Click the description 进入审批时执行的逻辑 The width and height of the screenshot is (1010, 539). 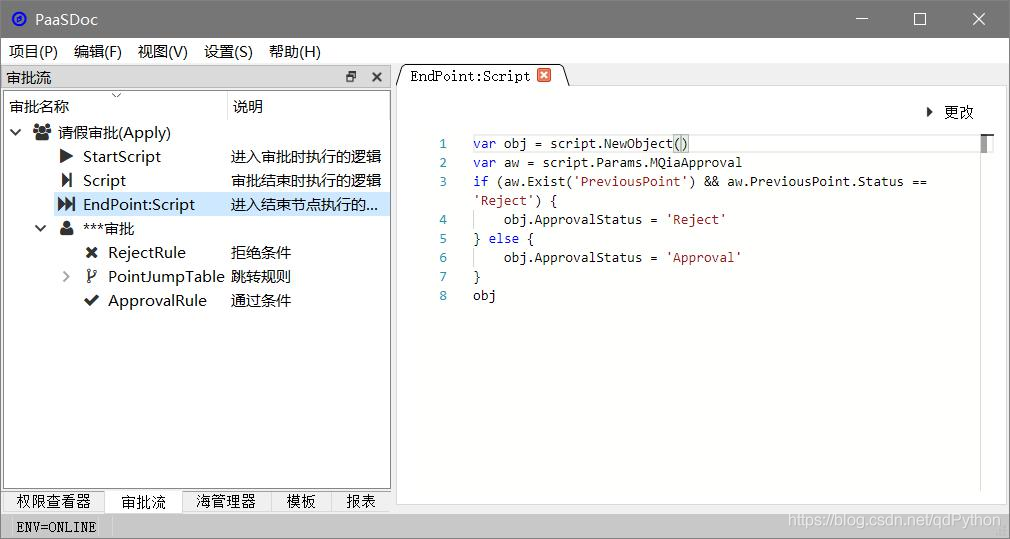(306, 156)
